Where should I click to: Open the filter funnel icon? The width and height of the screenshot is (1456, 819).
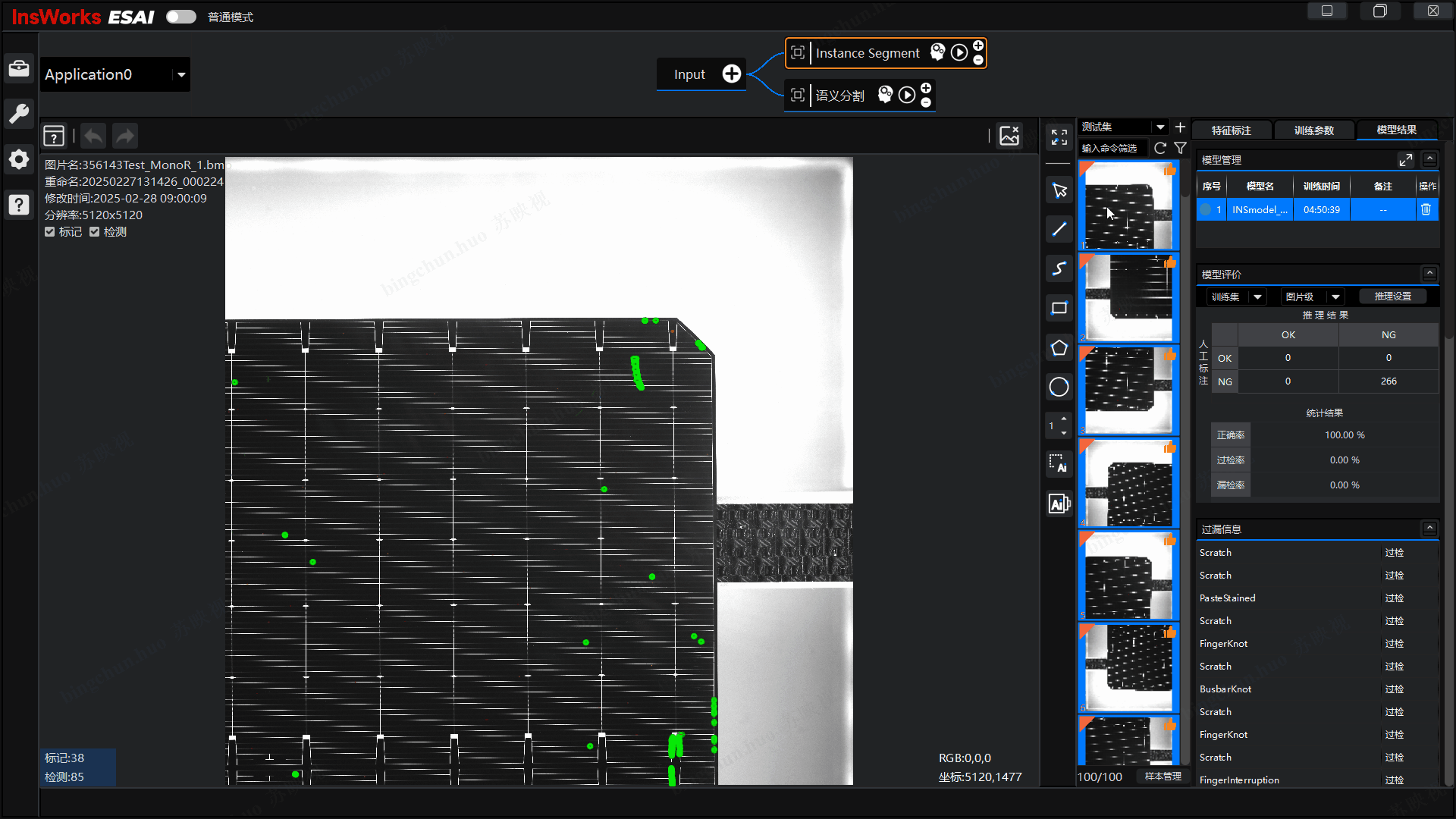click(1180, 148)
